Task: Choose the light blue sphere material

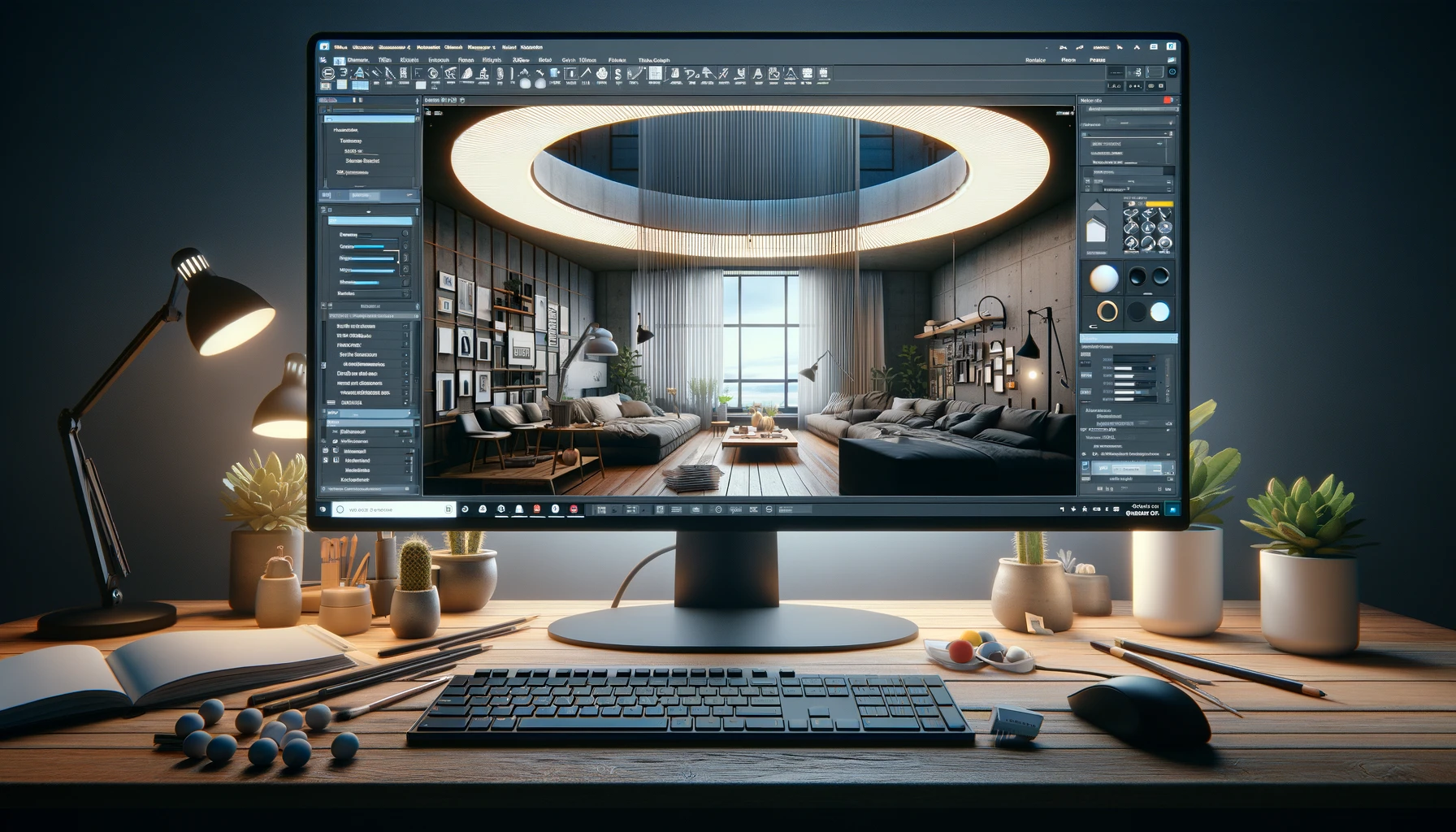Action: point(1159,312)
